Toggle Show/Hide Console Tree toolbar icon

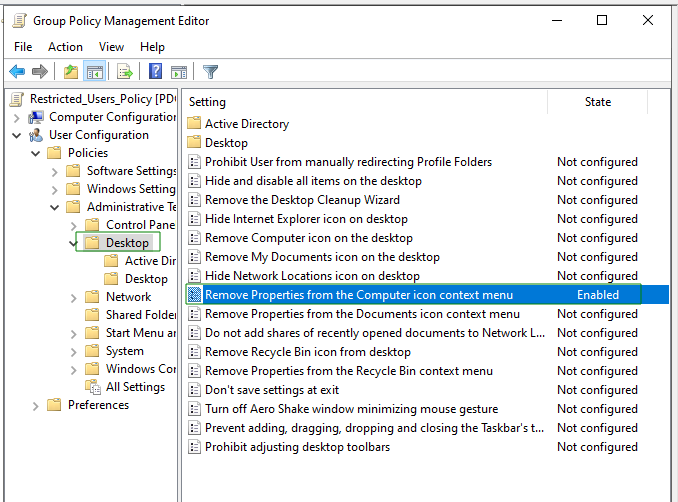[x=95, y=71]
